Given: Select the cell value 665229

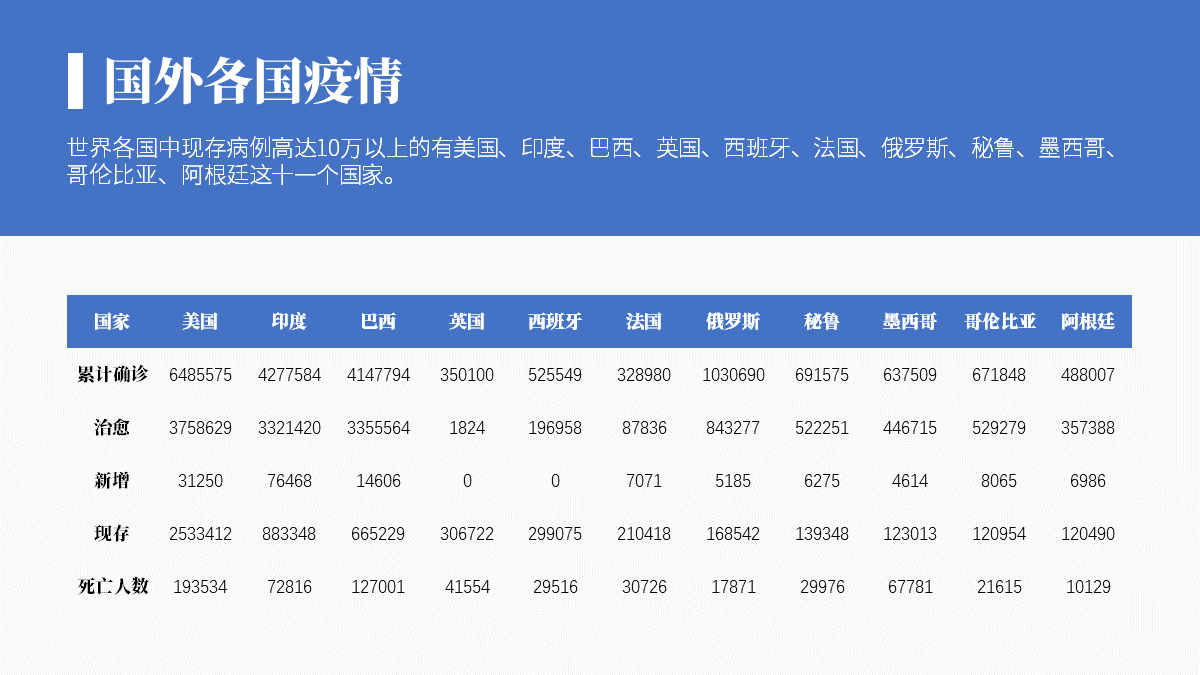Looking at the screenshot, I should [x=378, y=534].
